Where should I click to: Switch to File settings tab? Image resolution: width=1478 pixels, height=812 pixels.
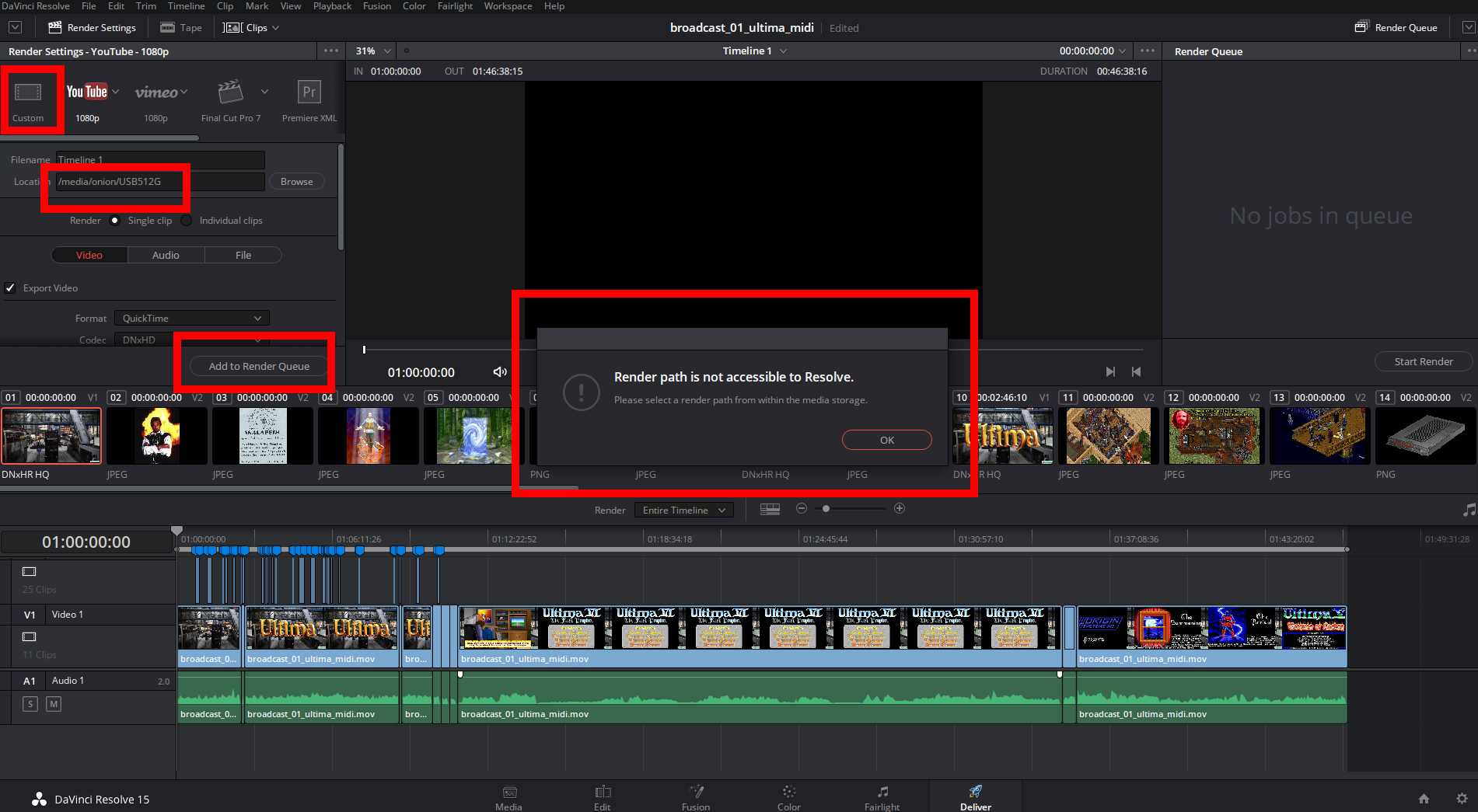pos(243,255)
